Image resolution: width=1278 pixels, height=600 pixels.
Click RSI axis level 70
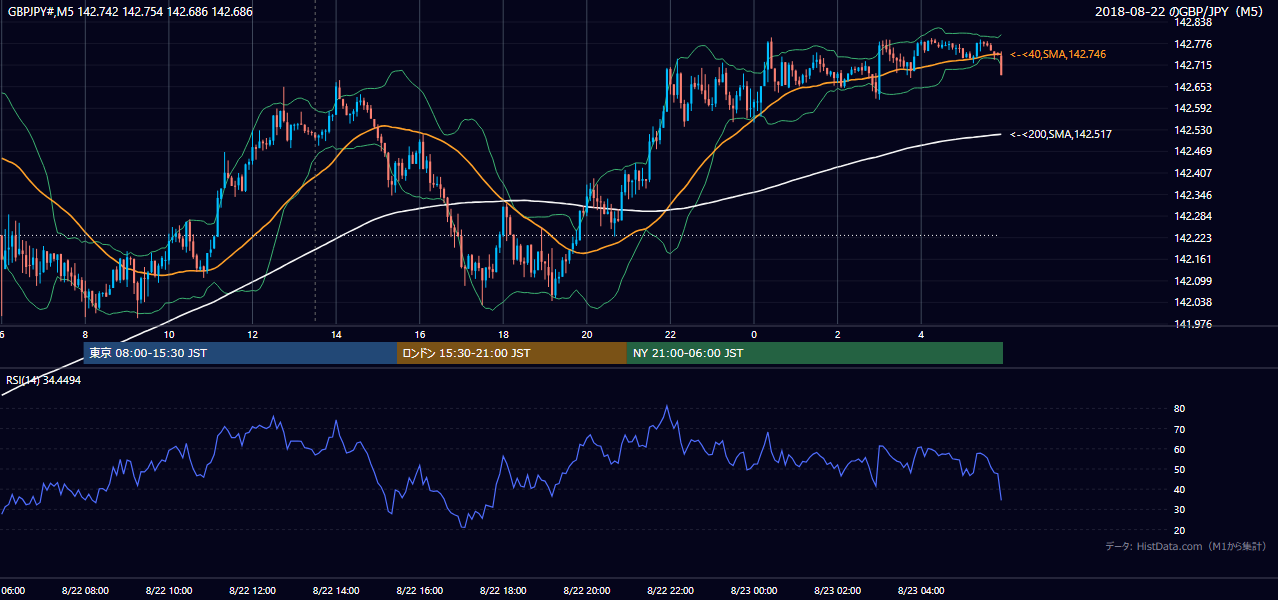tap(1180, 429)
